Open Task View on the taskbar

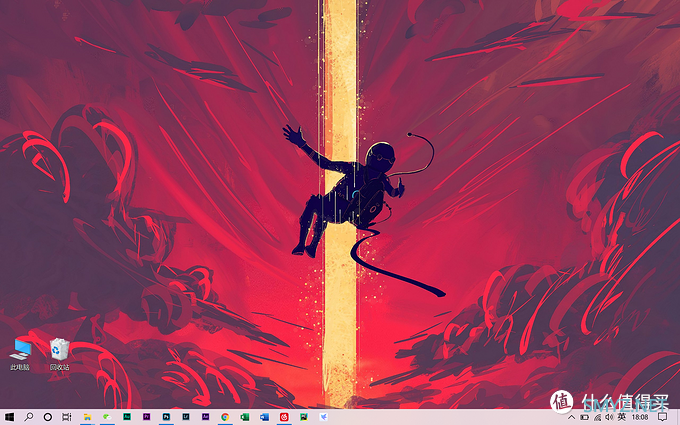(x=67, y=417)
